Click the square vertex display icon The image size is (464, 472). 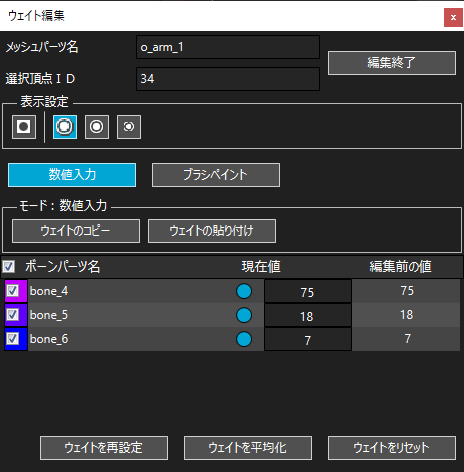tap(24, 127)
